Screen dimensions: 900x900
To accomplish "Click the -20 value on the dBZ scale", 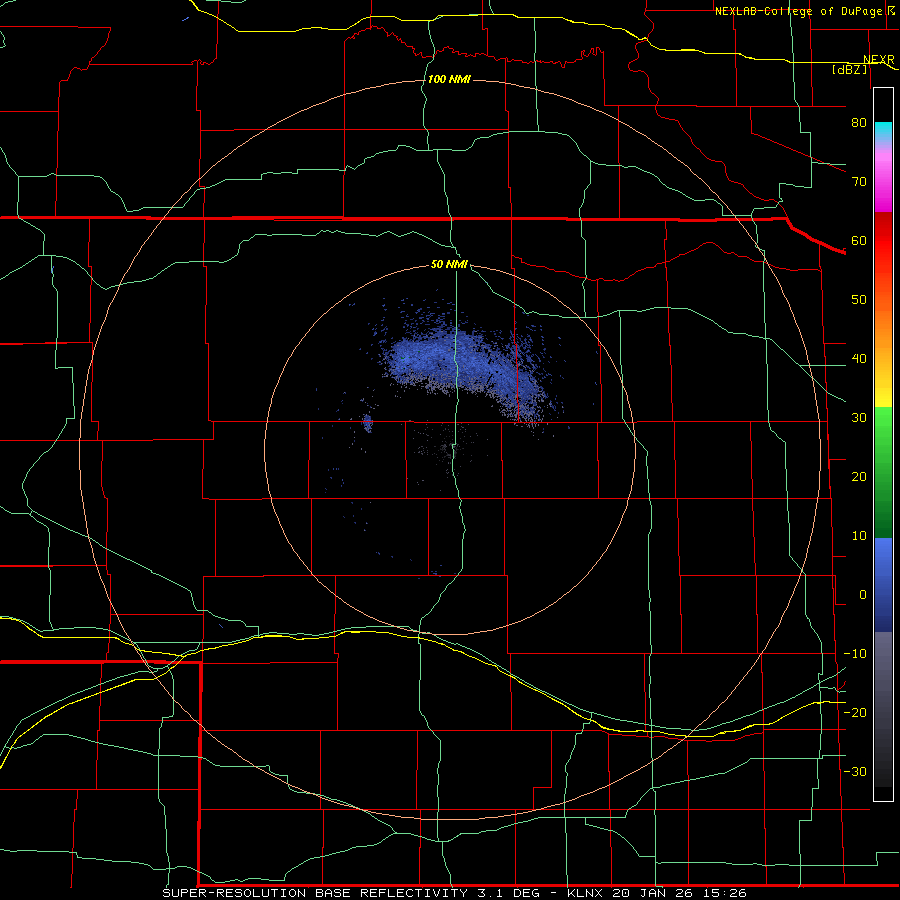I will click(855, 712).
